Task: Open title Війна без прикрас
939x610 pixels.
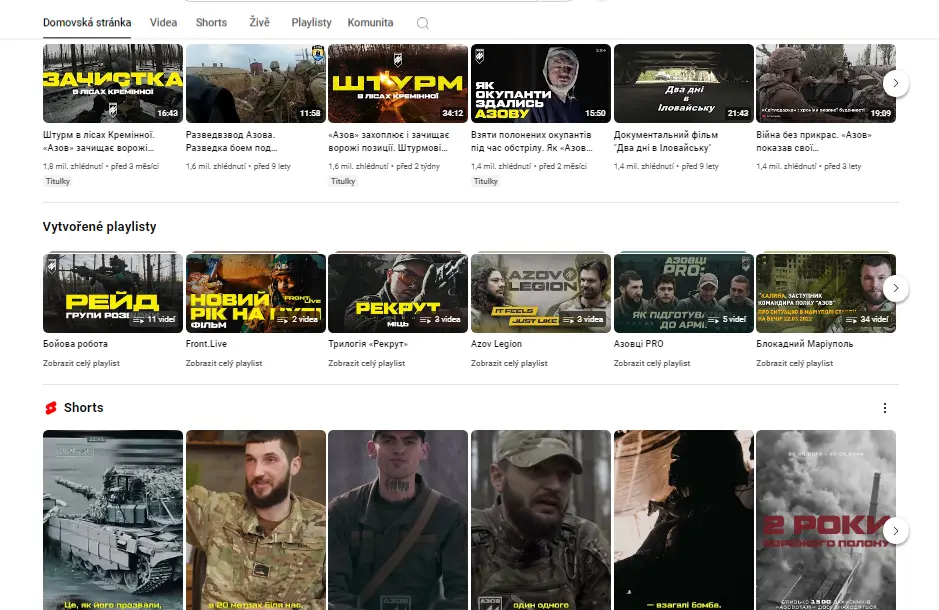Action: [x=814, y=141]
